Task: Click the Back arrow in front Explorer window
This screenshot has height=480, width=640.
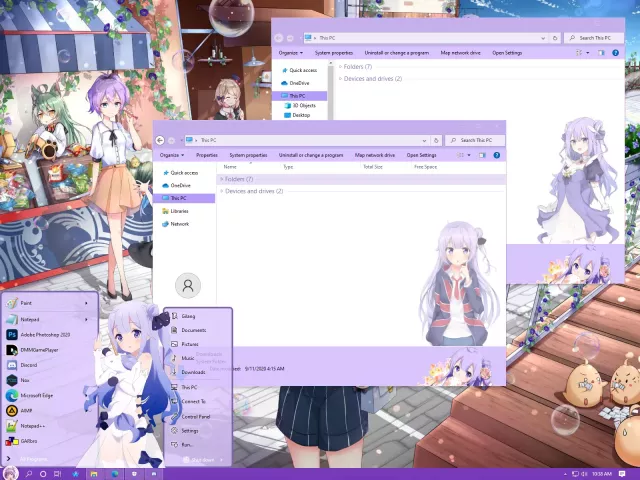Action: point(160,140)
